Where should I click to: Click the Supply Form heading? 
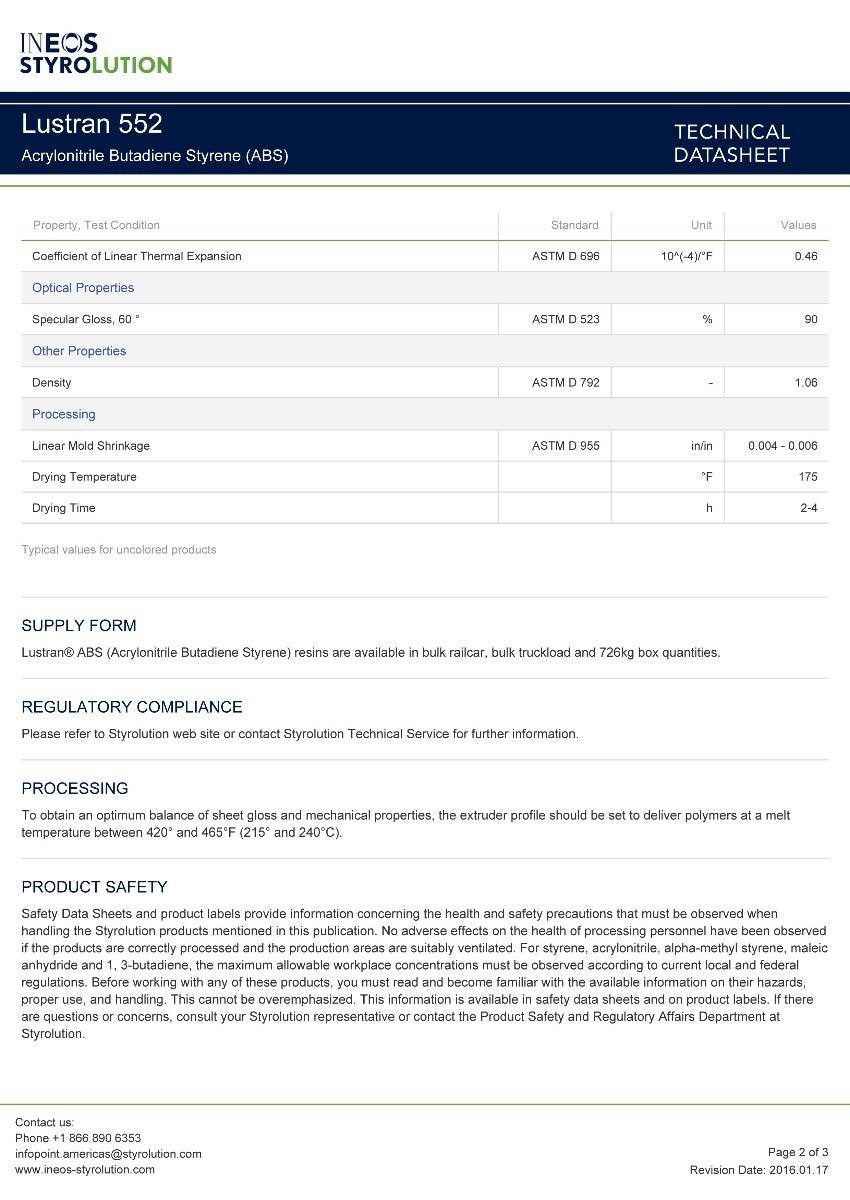(x=79, y=626)
